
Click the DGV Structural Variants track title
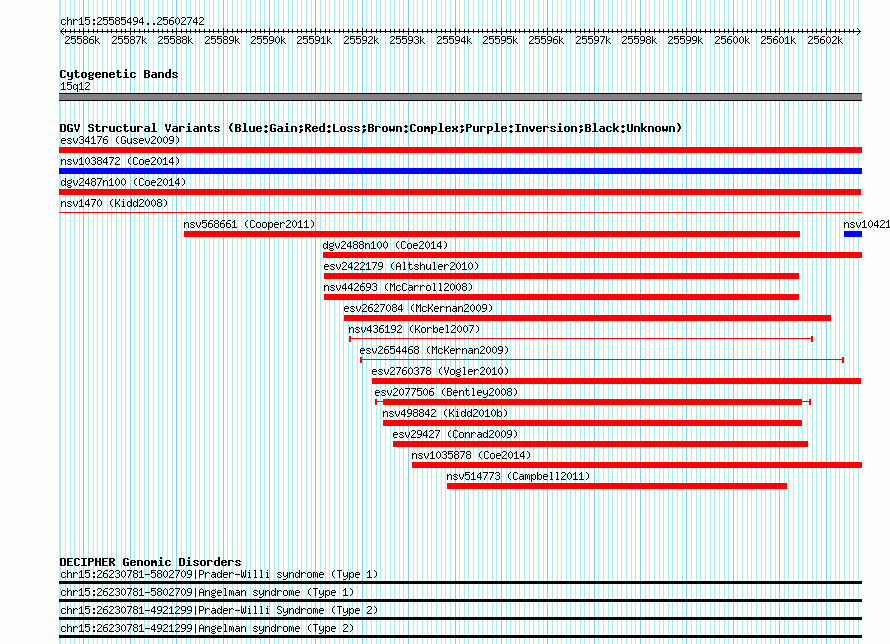coord(370,128)
